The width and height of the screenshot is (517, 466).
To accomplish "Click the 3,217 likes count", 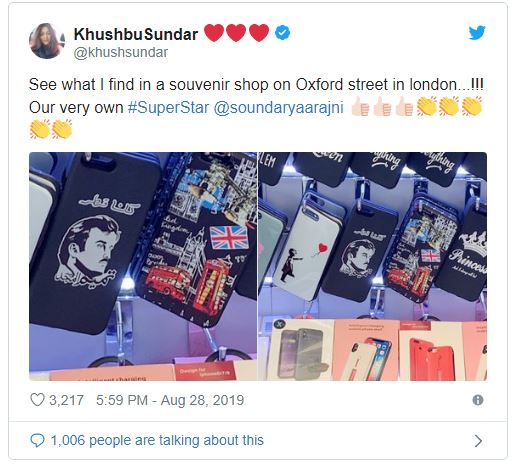I will [x=66, y=400].
